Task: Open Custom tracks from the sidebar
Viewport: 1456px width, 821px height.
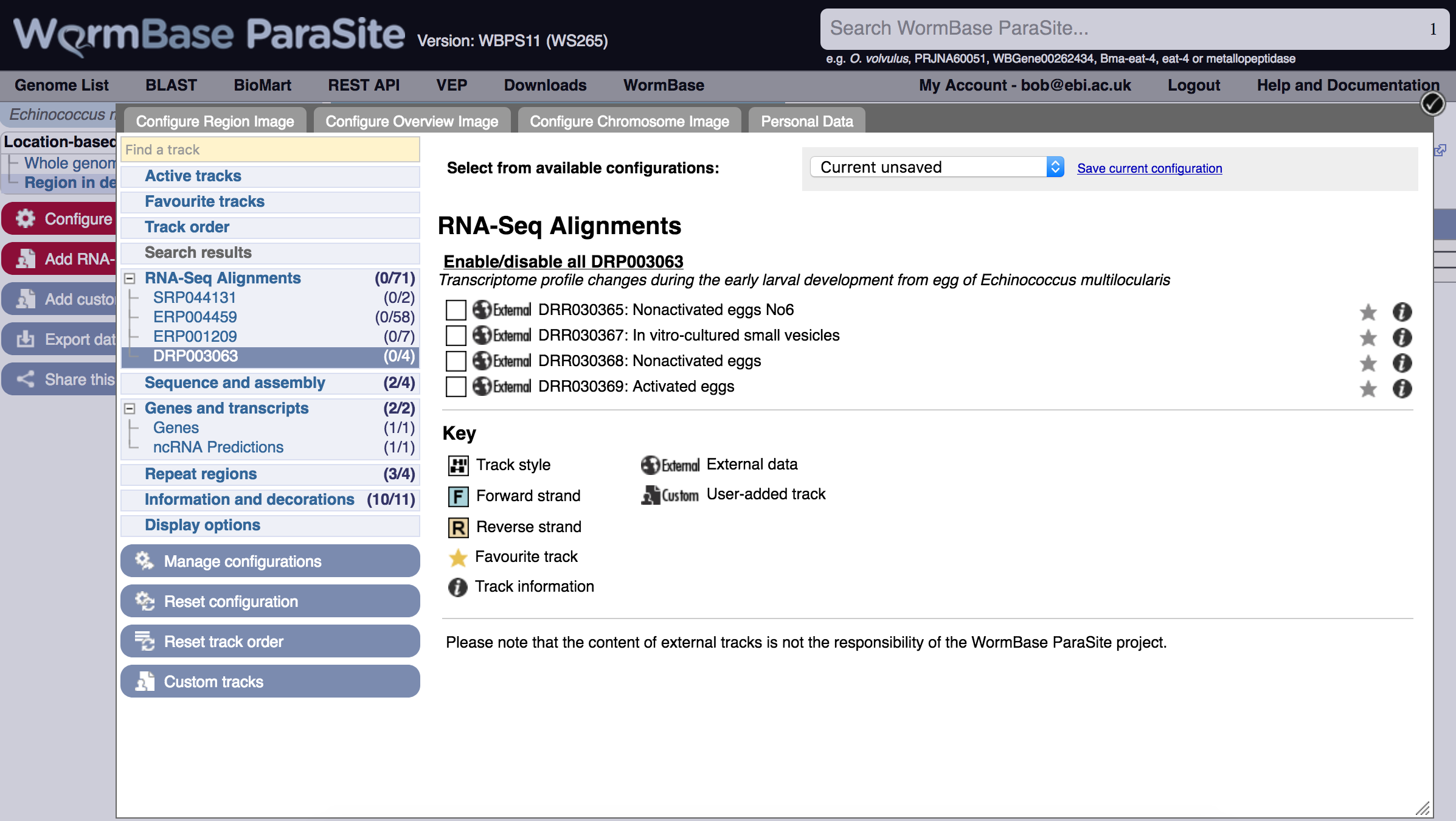Action: (x=270, y=681)
